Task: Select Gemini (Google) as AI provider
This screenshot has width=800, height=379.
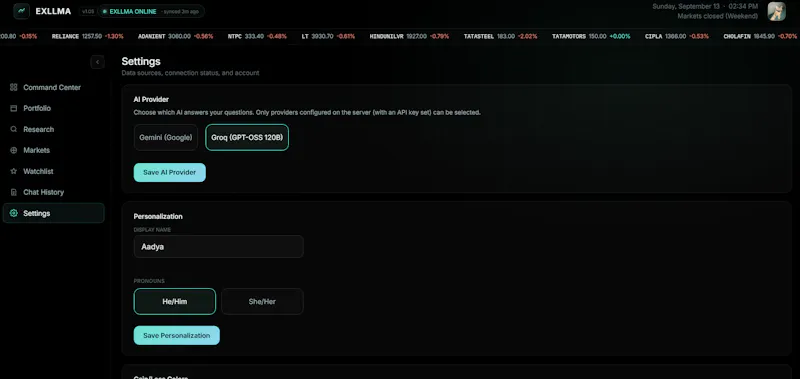Action: (166, 137)
